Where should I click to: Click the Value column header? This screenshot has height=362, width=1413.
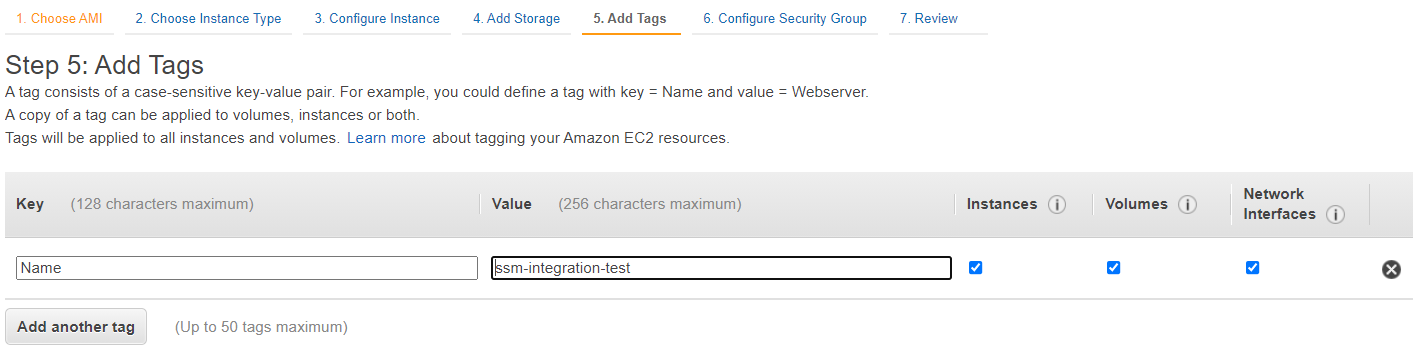[x=512, y=204]
